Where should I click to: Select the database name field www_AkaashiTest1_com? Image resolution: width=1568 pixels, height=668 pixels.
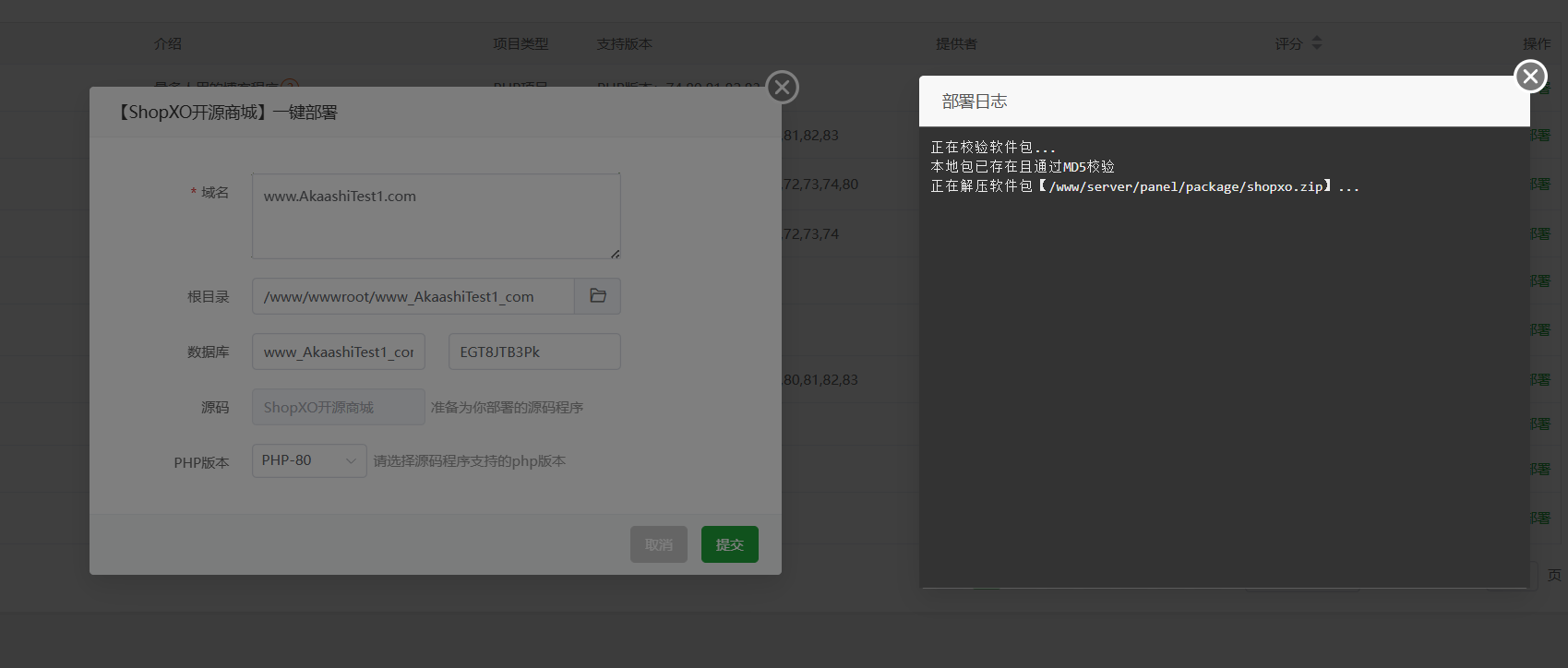coord(339,352)
